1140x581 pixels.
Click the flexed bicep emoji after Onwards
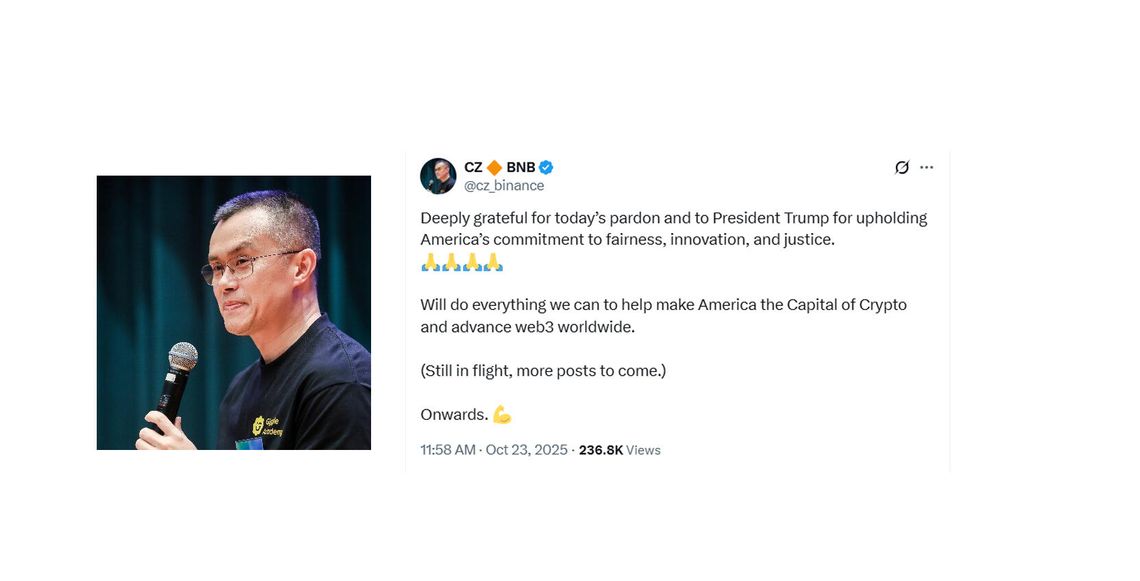[x=500, y=413]
